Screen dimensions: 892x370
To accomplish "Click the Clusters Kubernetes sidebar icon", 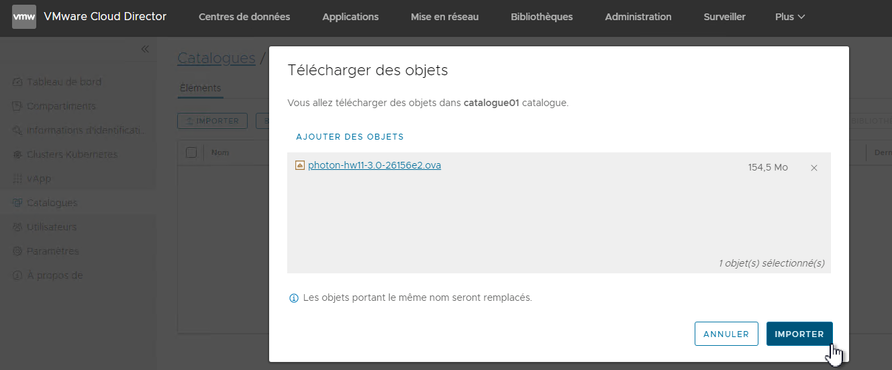I will (x=17, y=155).
